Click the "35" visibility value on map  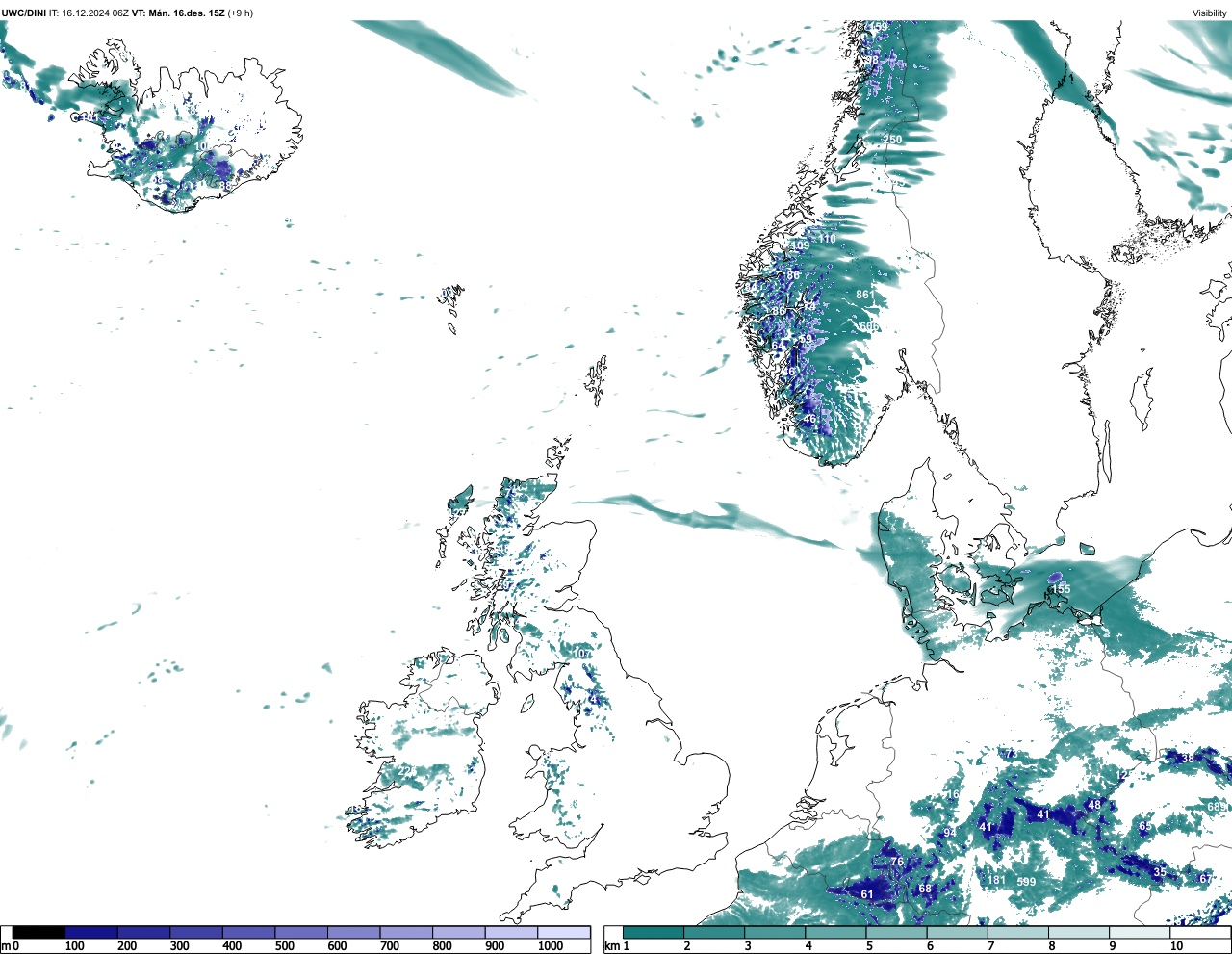[x=1160, y=872]
